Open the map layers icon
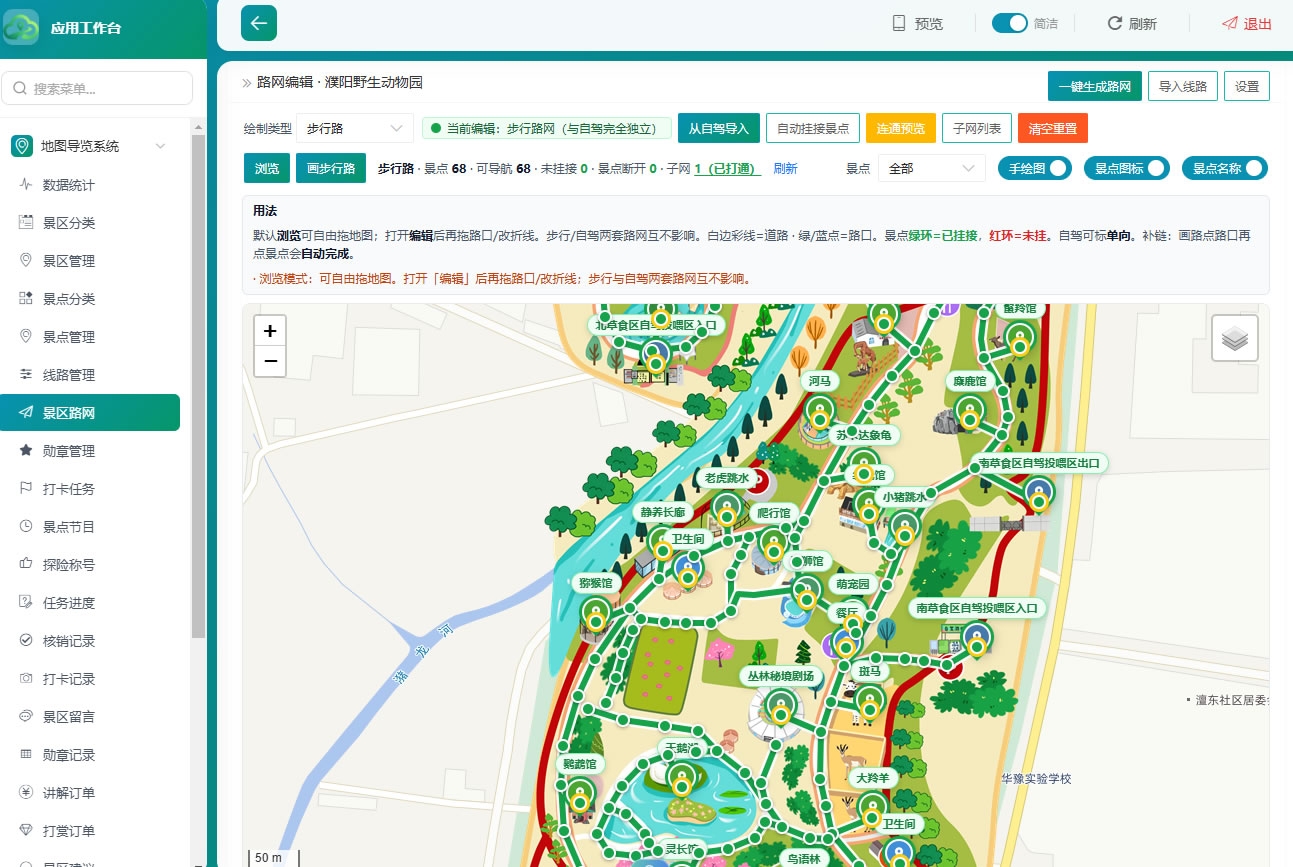Viewport: 1293px width, 867px height. [1235, 338]
